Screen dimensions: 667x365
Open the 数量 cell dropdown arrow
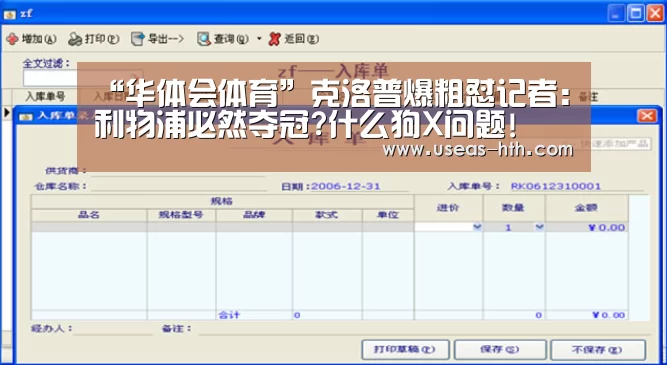point(539,227)
